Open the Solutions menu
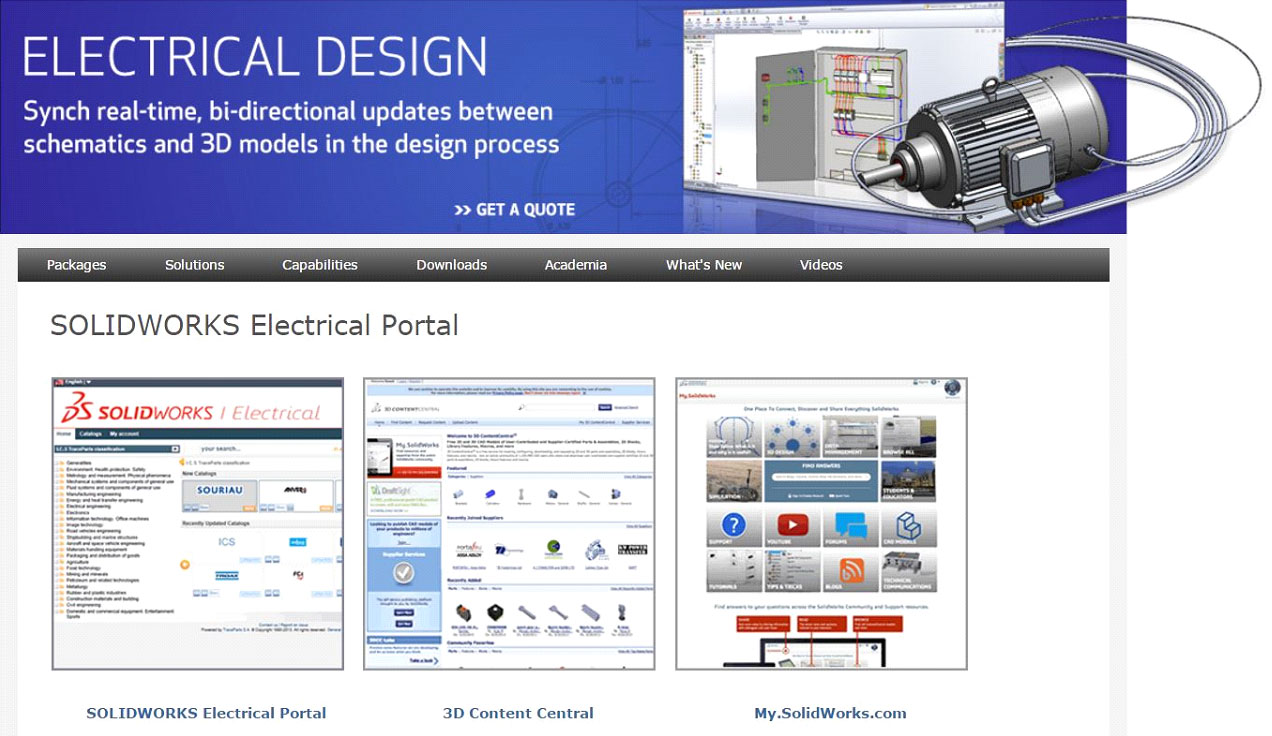Viewport: 1272px width, 736px height. point(194,265)
